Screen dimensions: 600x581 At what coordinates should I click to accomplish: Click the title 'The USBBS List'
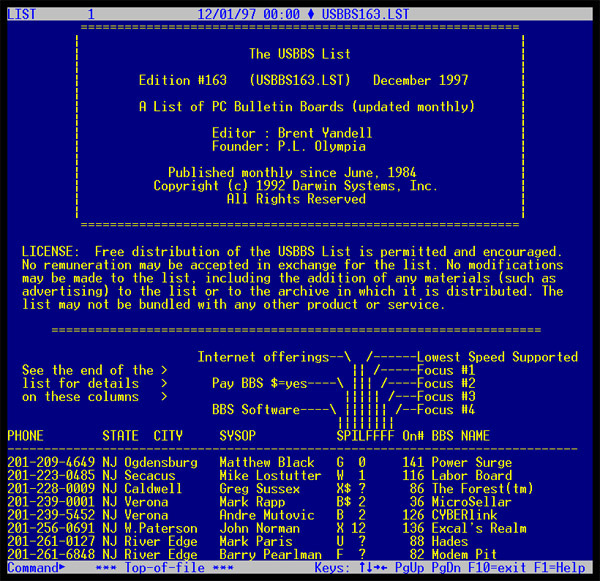tap(300, 54)
